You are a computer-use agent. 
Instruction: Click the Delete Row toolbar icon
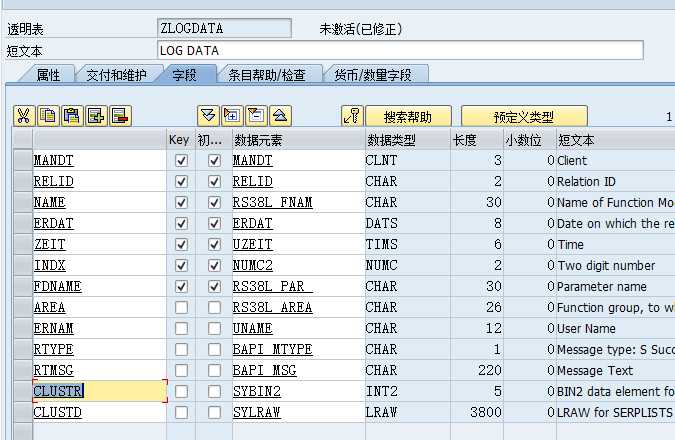point(120,116)
